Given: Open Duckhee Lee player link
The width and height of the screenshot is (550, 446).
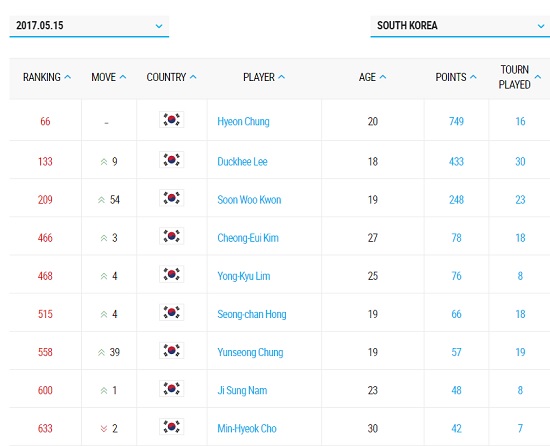Looking at the screenshot, I should coord(242,162).
